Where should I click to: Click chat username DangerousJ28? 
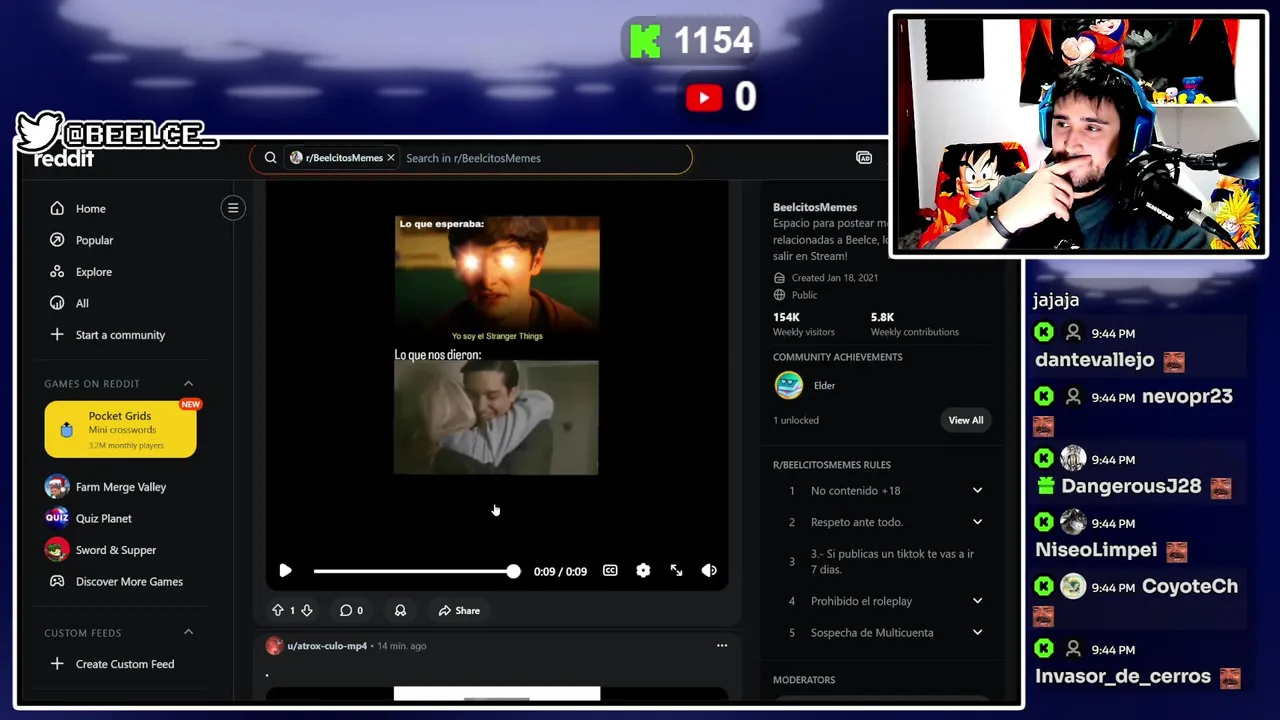coord(1131,486)
